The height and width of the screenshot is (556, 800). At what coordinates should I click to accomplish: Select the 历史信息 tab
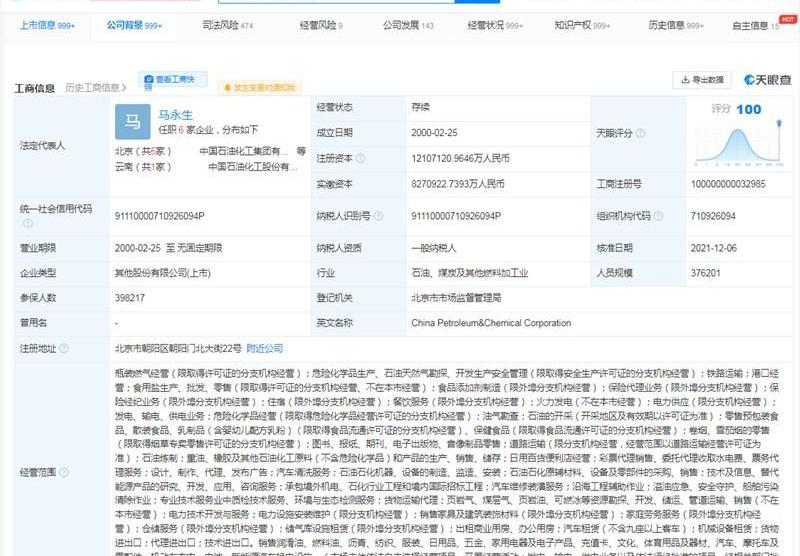[676, 26]
